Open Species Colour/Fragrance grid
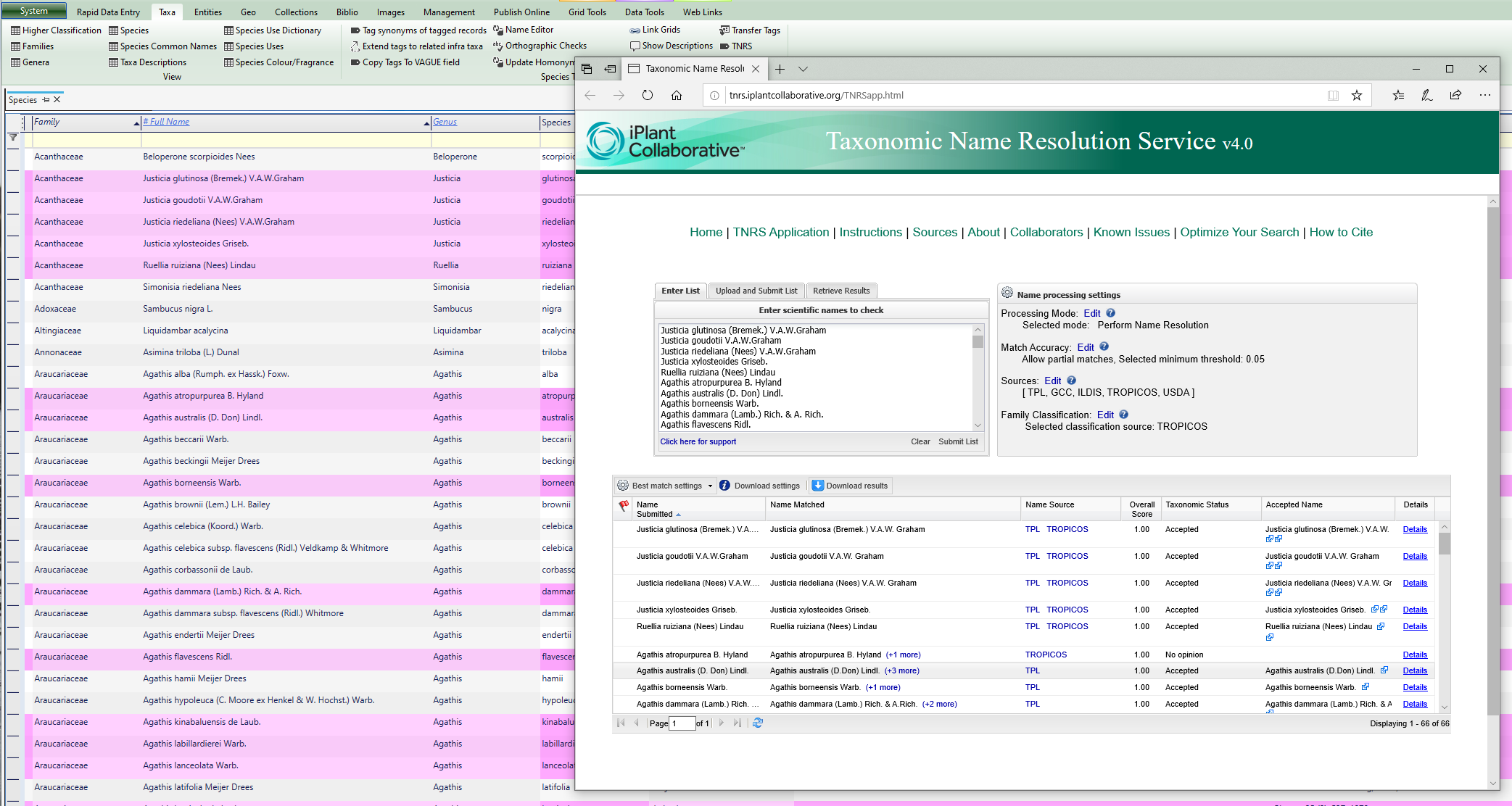 (x=278, y=62)
